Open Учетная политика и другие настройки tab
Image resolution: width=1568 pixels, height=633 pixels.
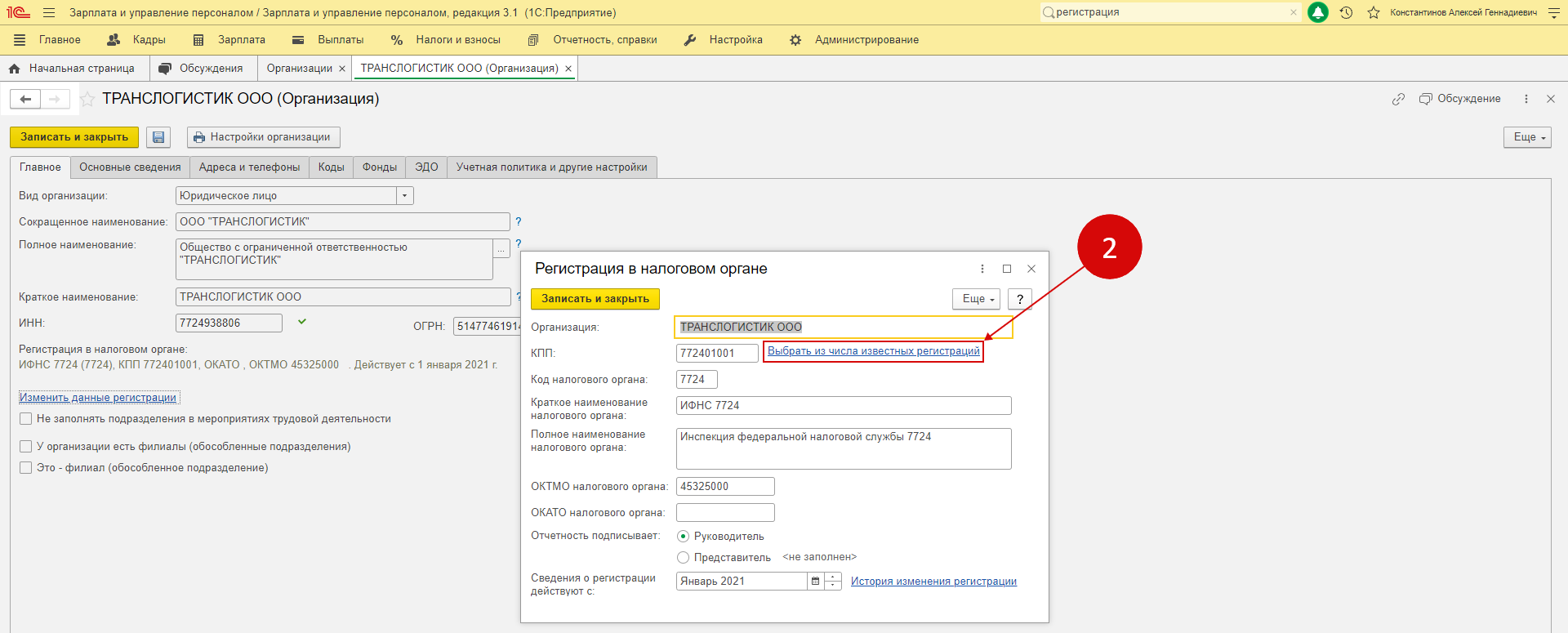[551, 167]
